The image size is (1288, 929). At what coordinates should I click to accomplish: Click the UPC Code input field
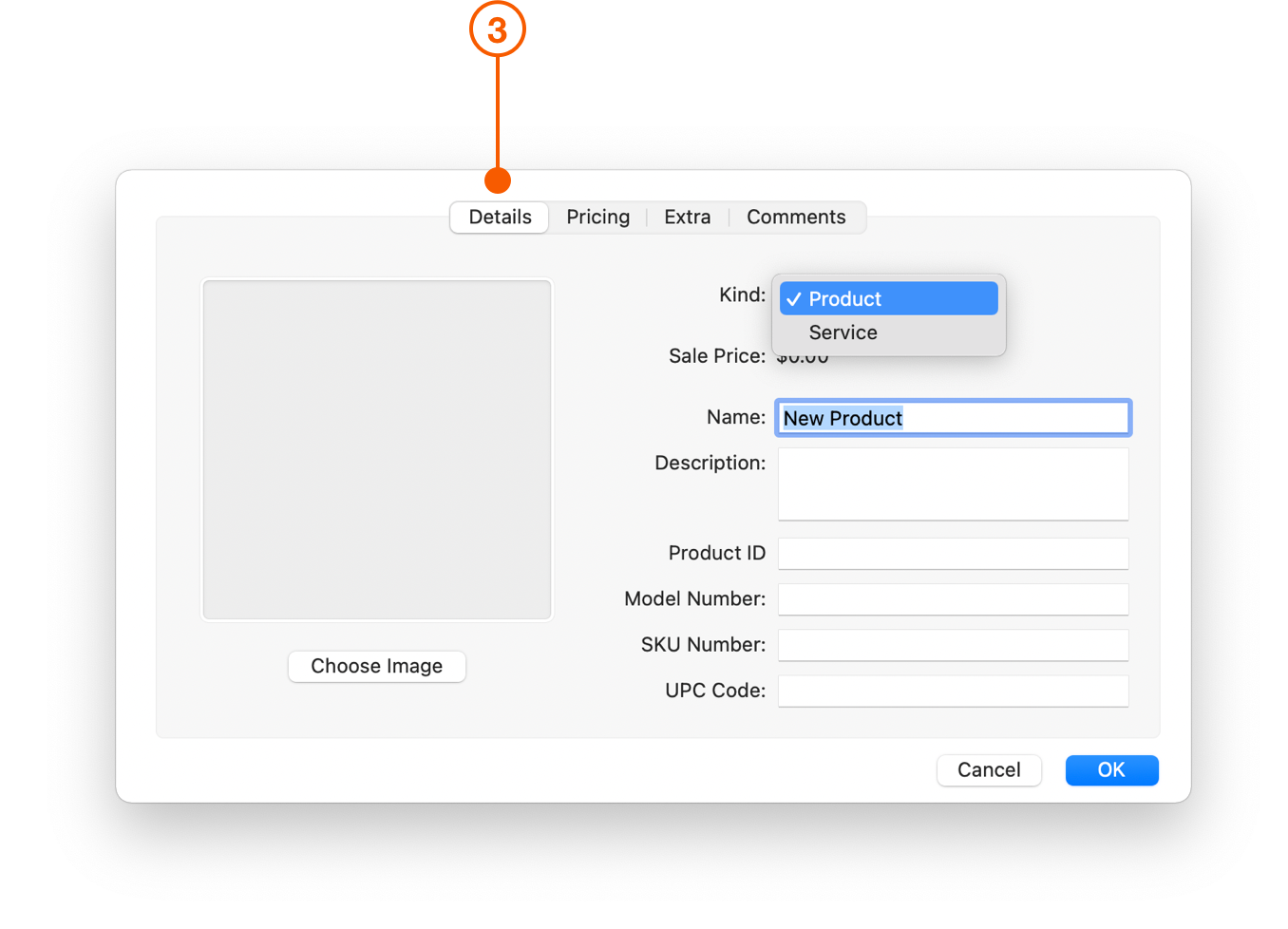pyautogui.click(x=953, y=691)
